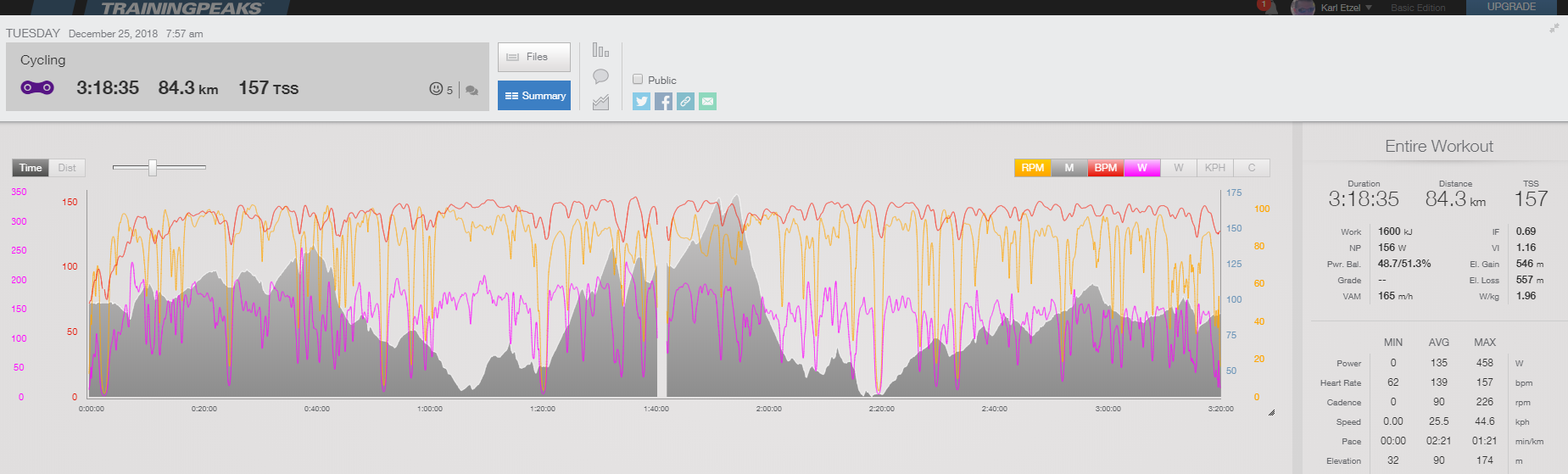This screenshot has height=474, width=1568.
Task: Click the user avatar picture
Action: (x=1303, y=8)
